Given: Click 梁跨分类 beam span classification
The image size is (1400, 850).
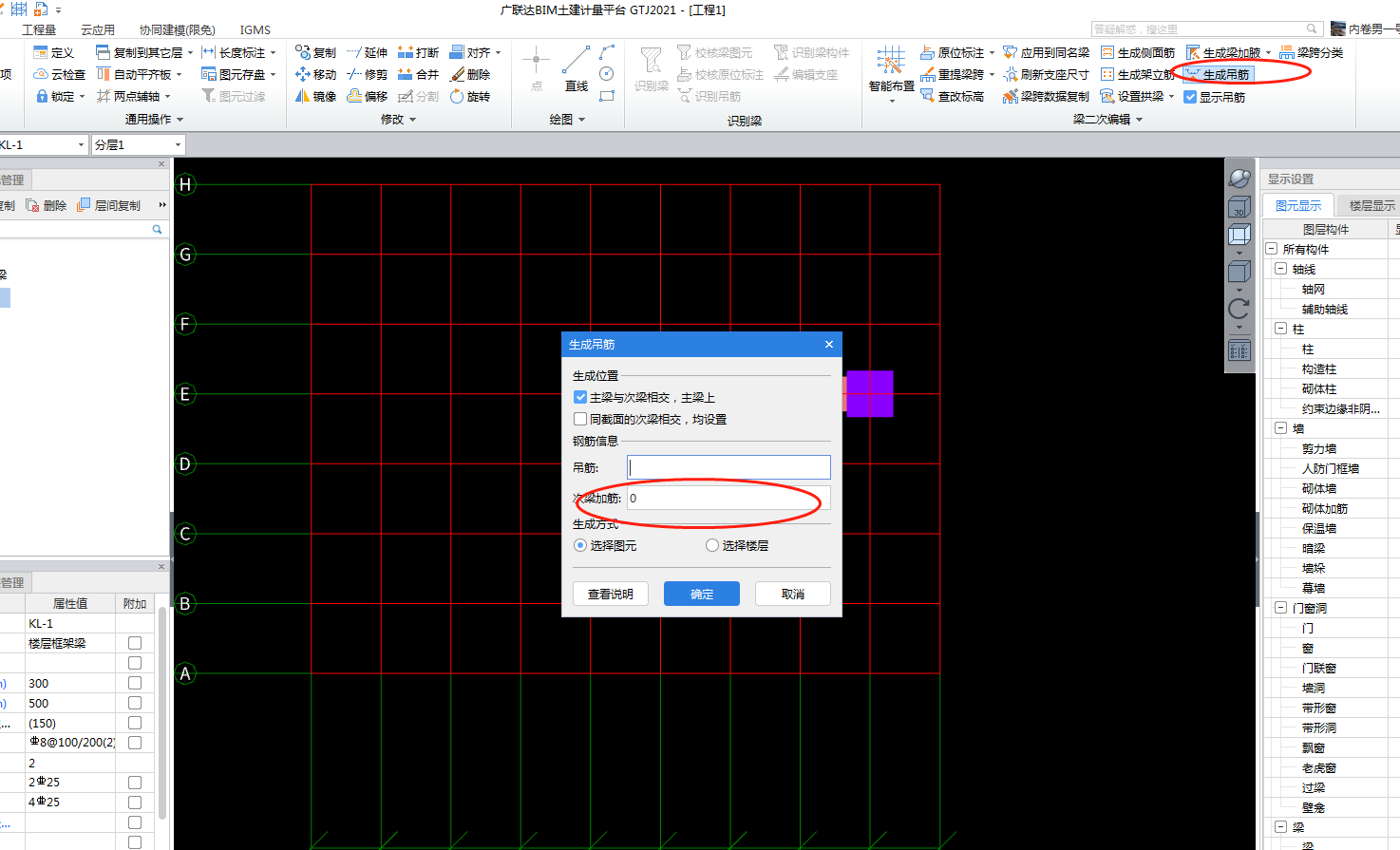Looking at the screenshot, I should (x=1311, y=52).
